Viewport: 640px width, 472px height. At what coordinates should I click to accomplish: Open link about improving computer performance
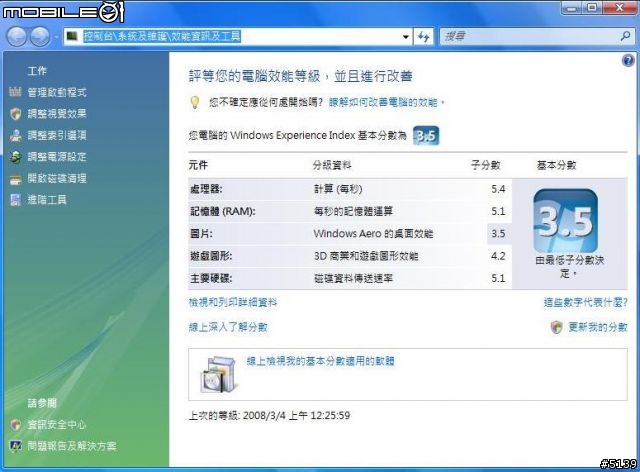[383, 102]
